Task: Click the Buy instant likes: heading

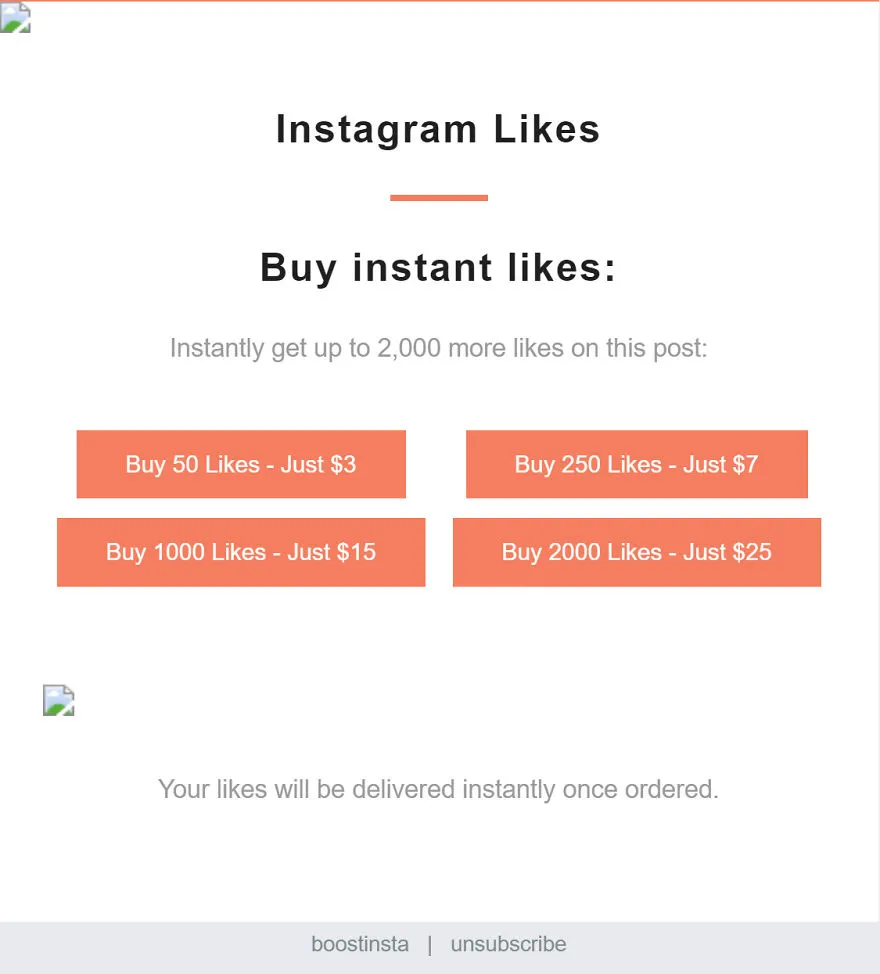Action: pyautogui.click(x=438, y=268)
